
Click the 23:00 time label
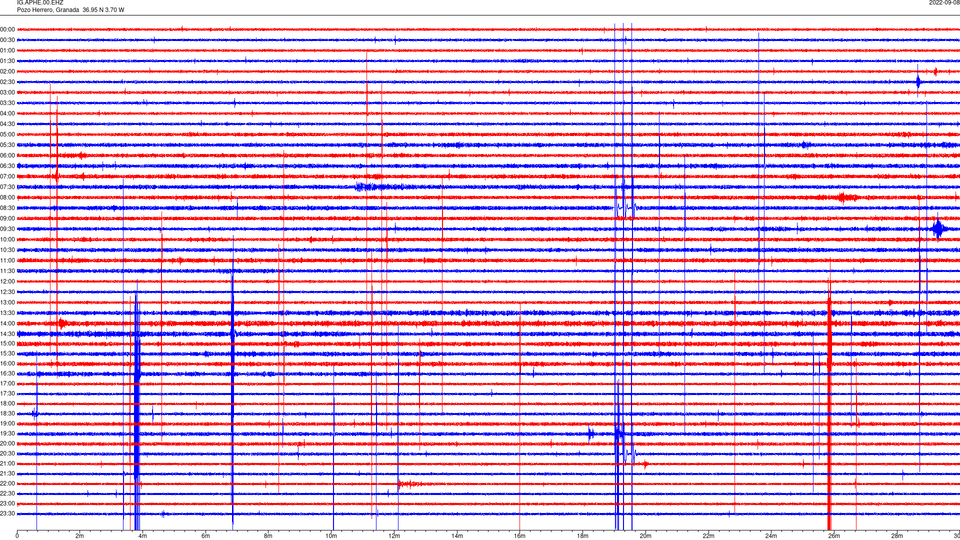pos(7,504)
